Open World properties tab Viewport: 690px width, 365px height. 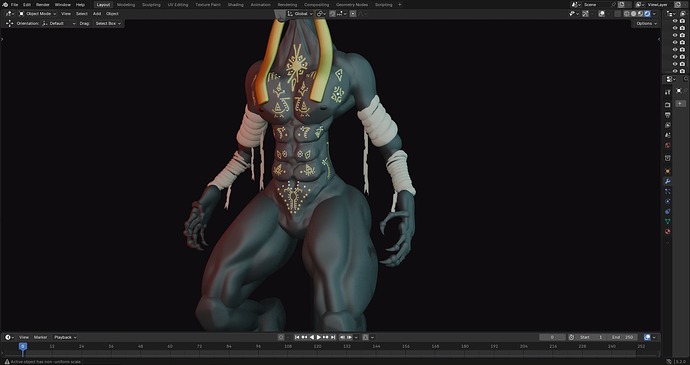pos(668,145)
